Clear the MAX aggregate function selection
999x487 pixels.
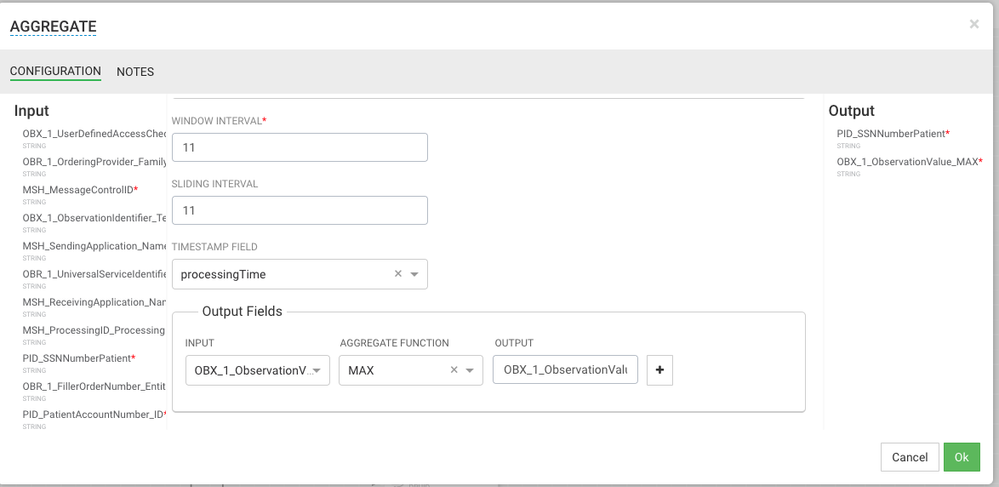tap(454, 370)
